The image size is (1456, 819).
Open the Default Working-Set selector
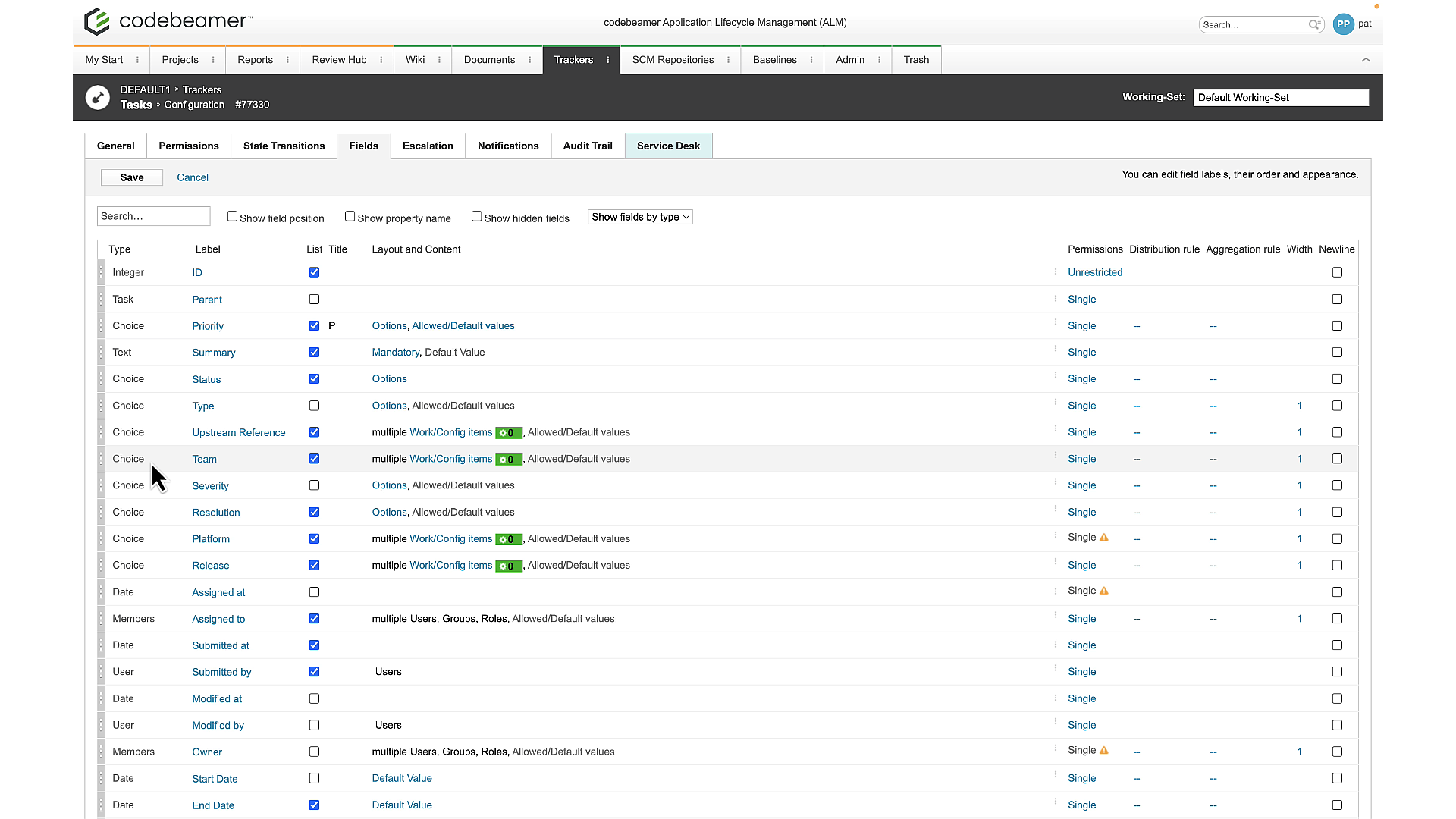click(x=1281, y=97)
